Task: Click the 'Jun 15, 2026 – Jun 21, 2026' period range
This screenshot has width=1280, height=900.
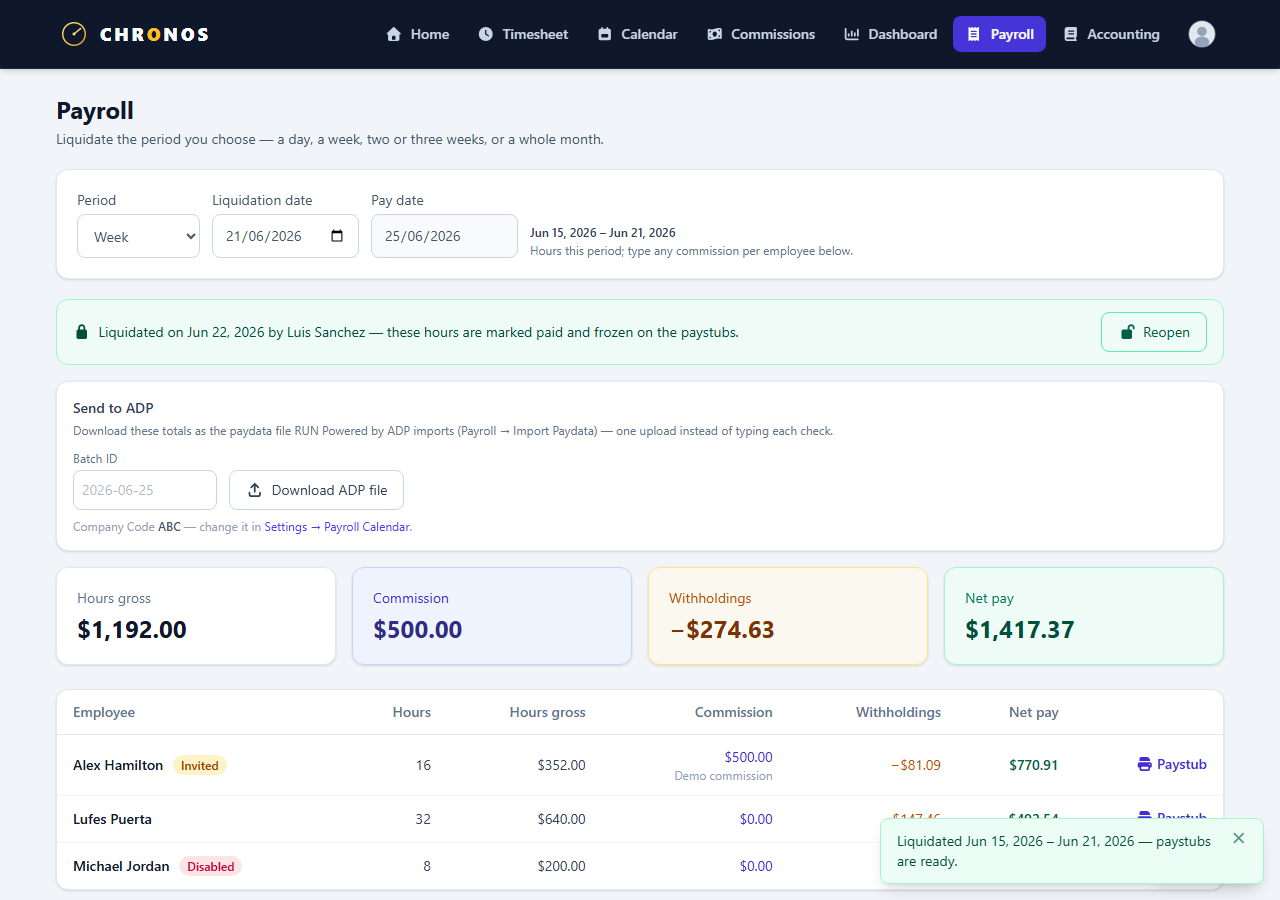Action: 603,233
